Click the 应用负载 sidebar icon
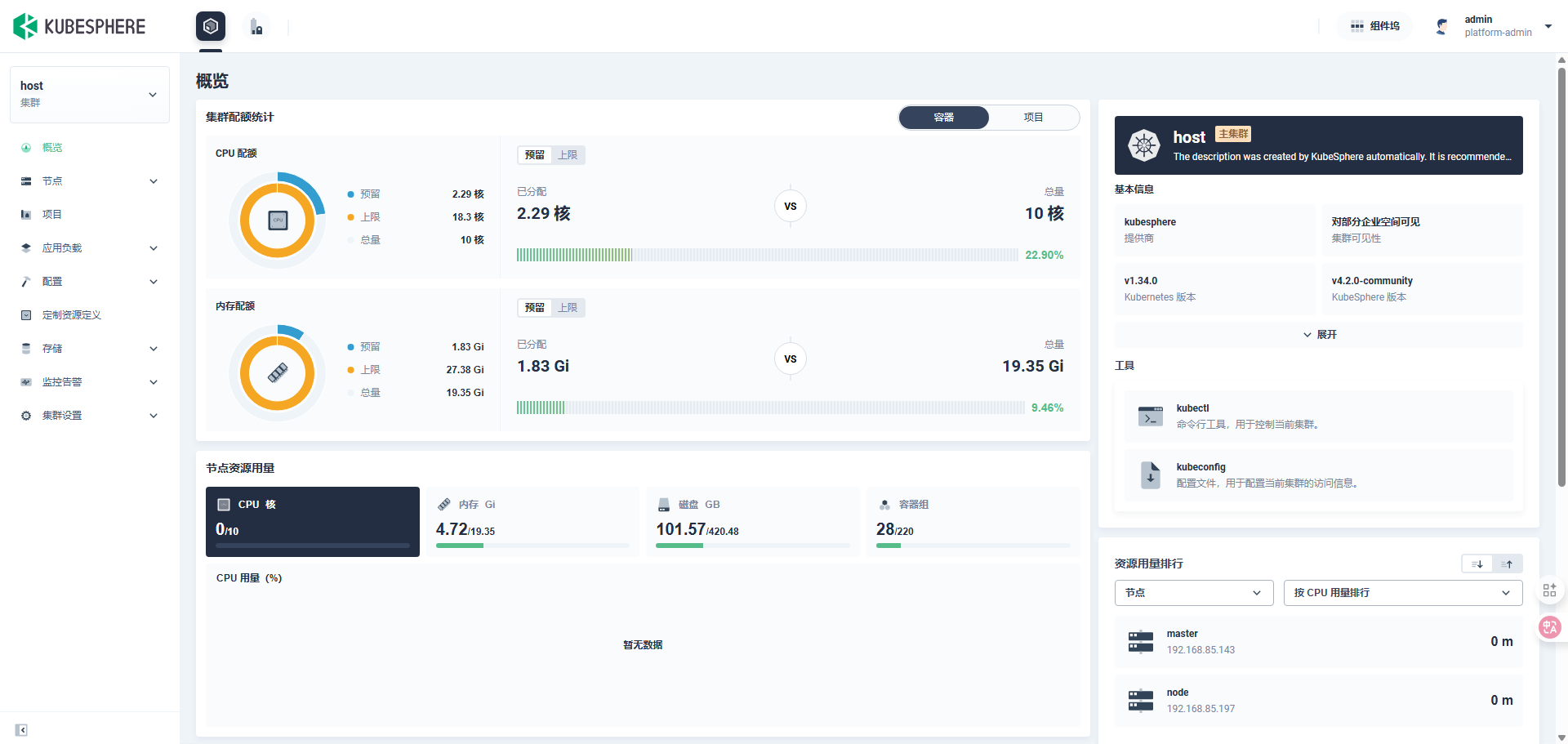 point(26,248)
